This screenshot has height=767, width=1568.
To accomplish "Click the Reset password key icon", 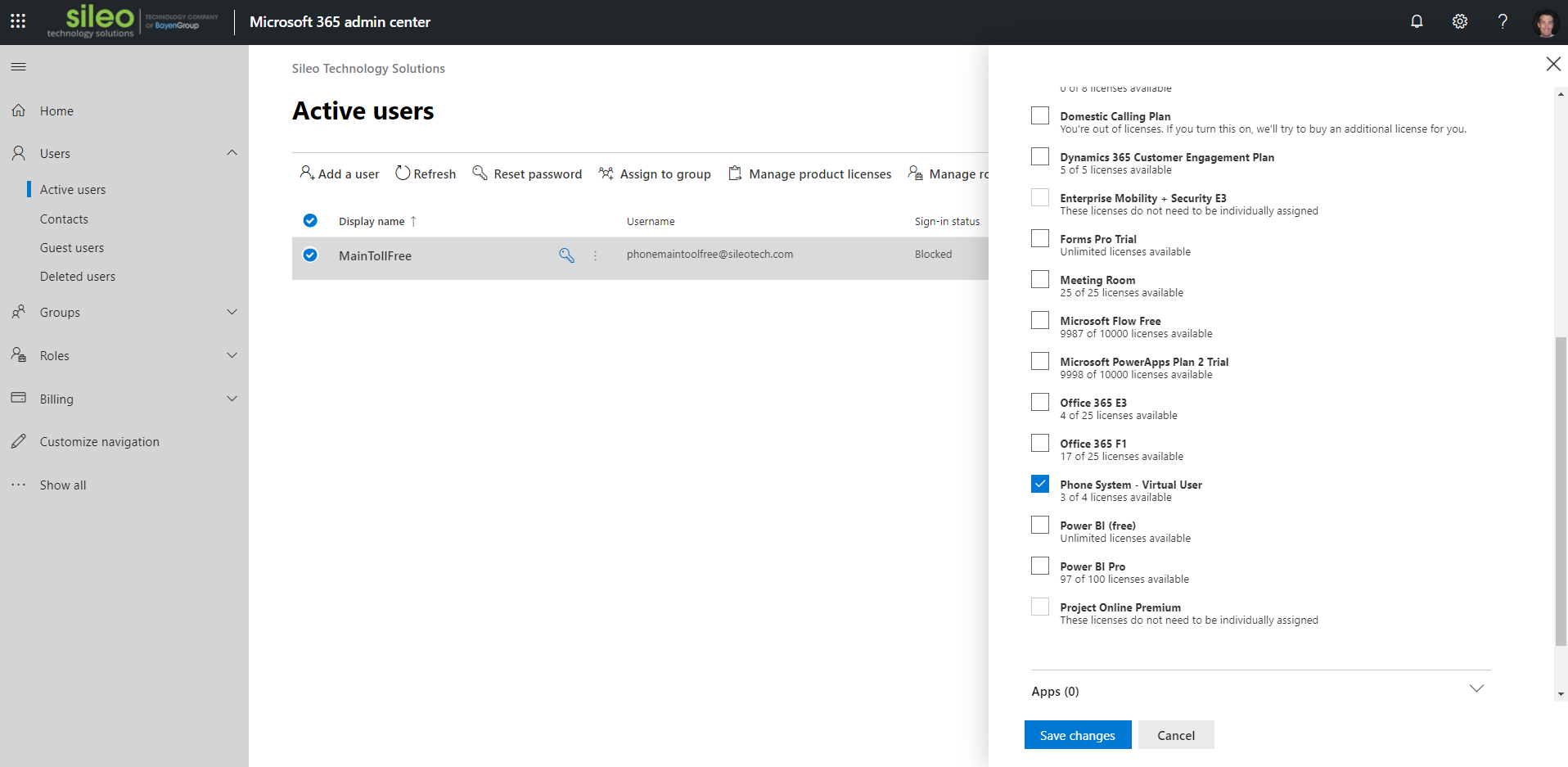I will point(480,173).
